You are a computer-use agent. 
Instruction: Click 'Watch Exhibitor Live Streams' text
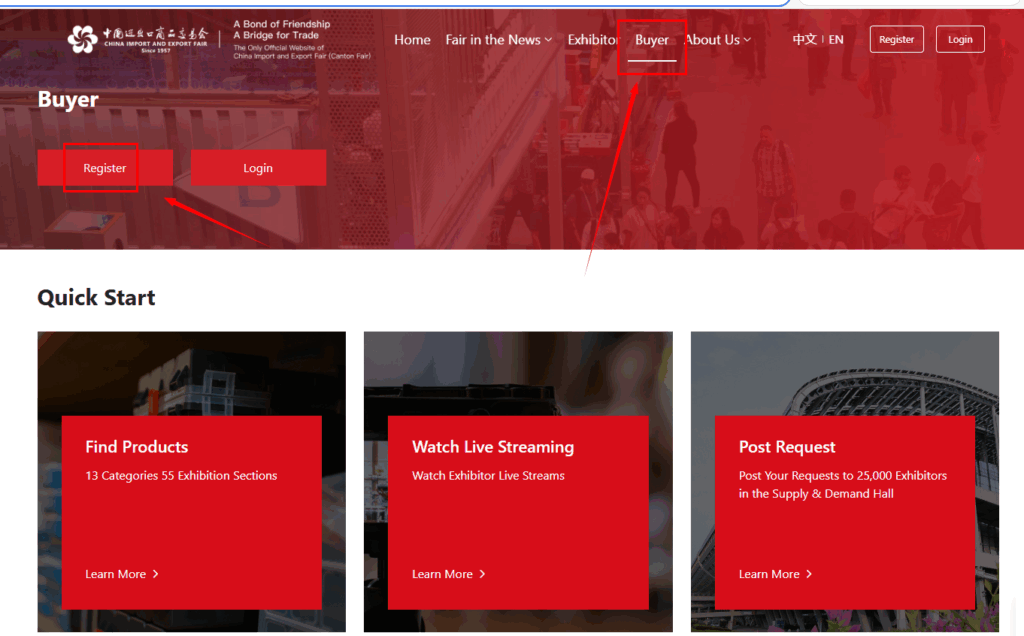(488, 475)
